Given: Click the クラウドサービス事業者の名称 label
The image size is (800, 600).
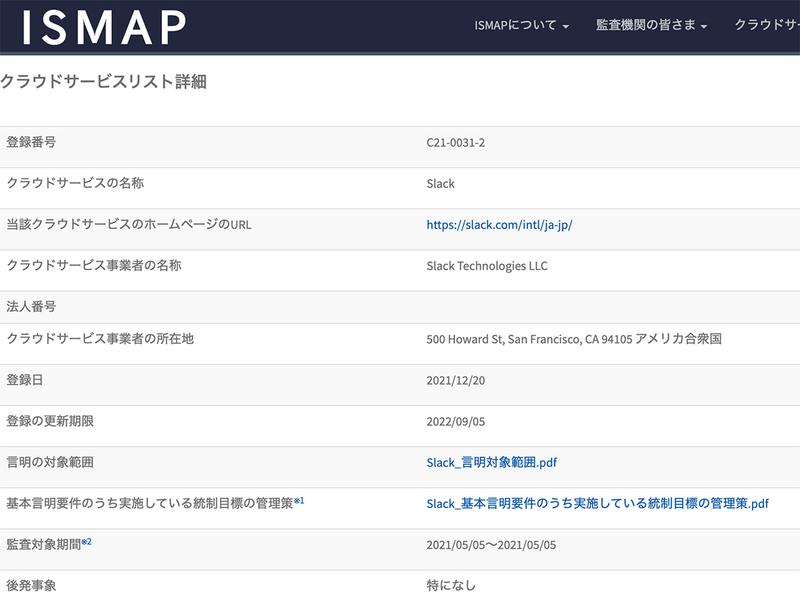Looking at the screenshot, I should [x=94, y=265].
